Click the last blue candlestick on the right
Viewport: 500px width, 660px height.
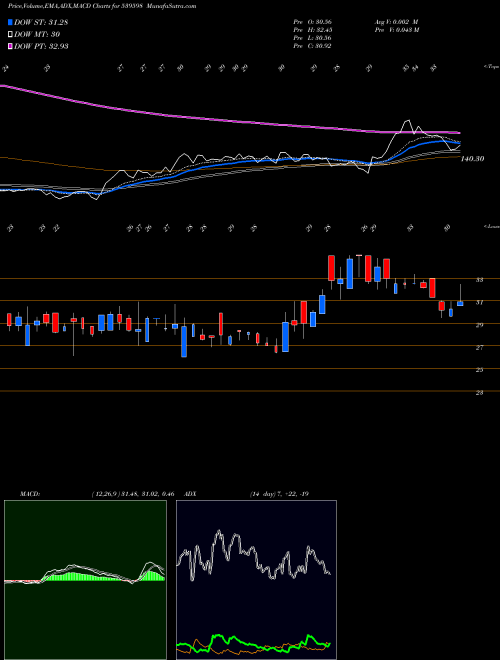click(460, 303)
